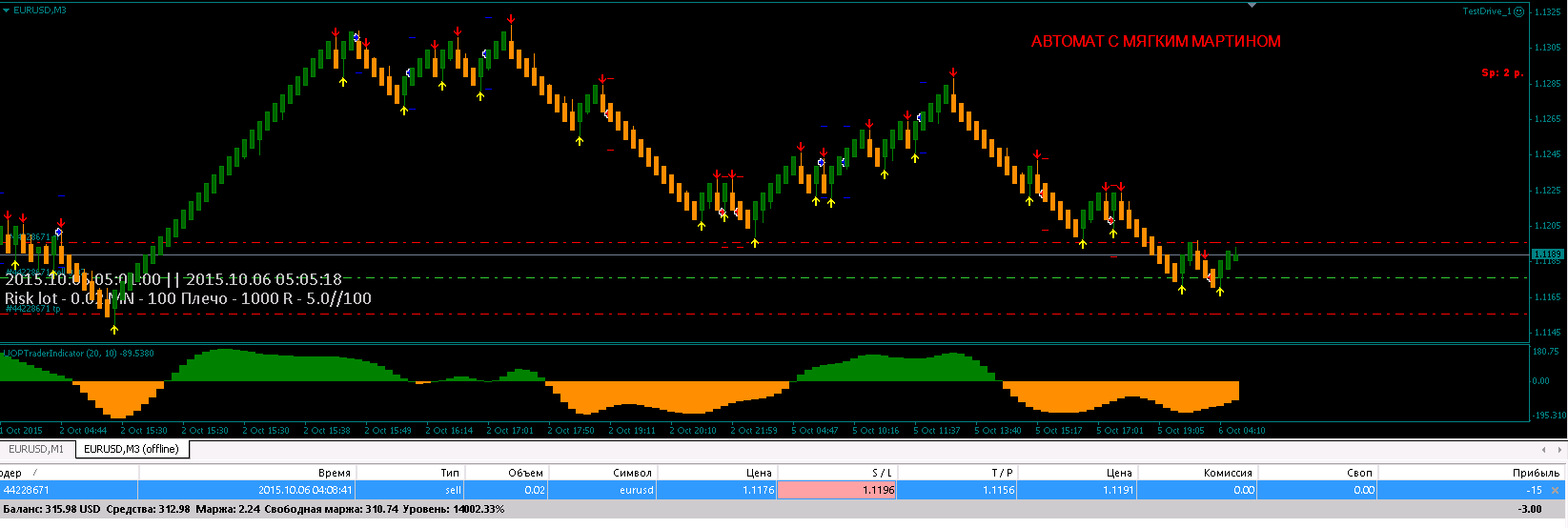Click the TestDrive_1 expert advisor smiley icon
1568x528 pixels.
[1519, 11]
